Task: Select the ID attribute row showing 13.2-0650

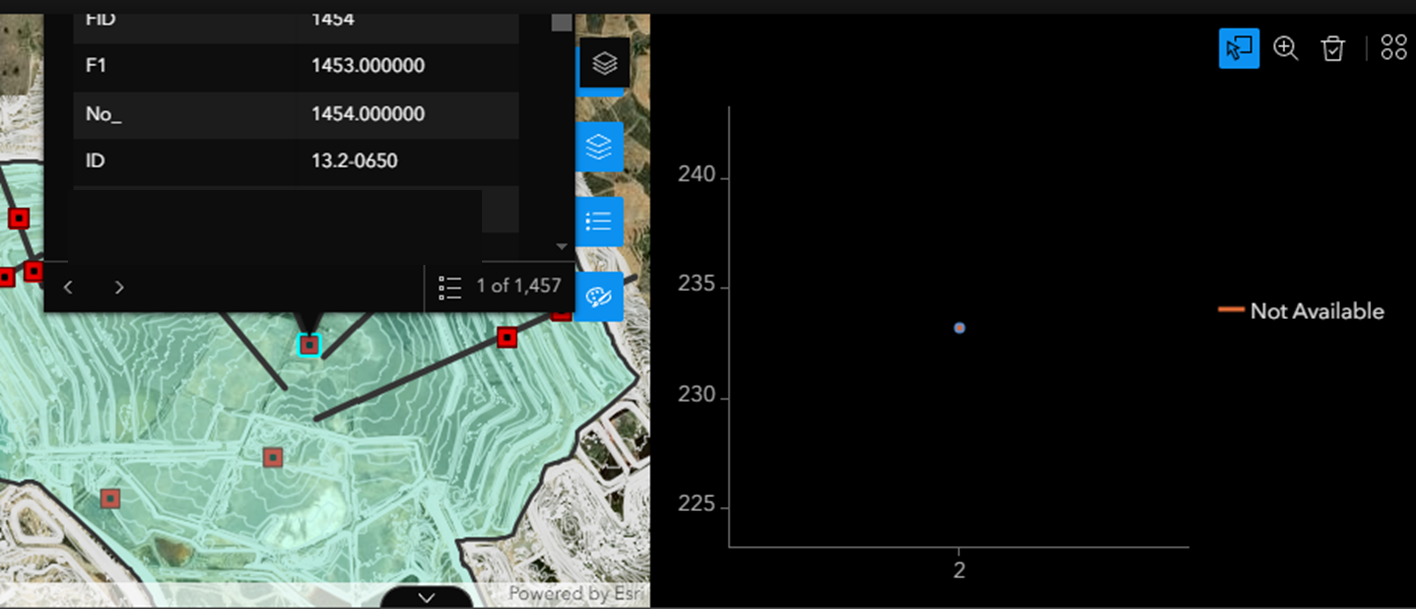Action: click(x=297, y=160)
